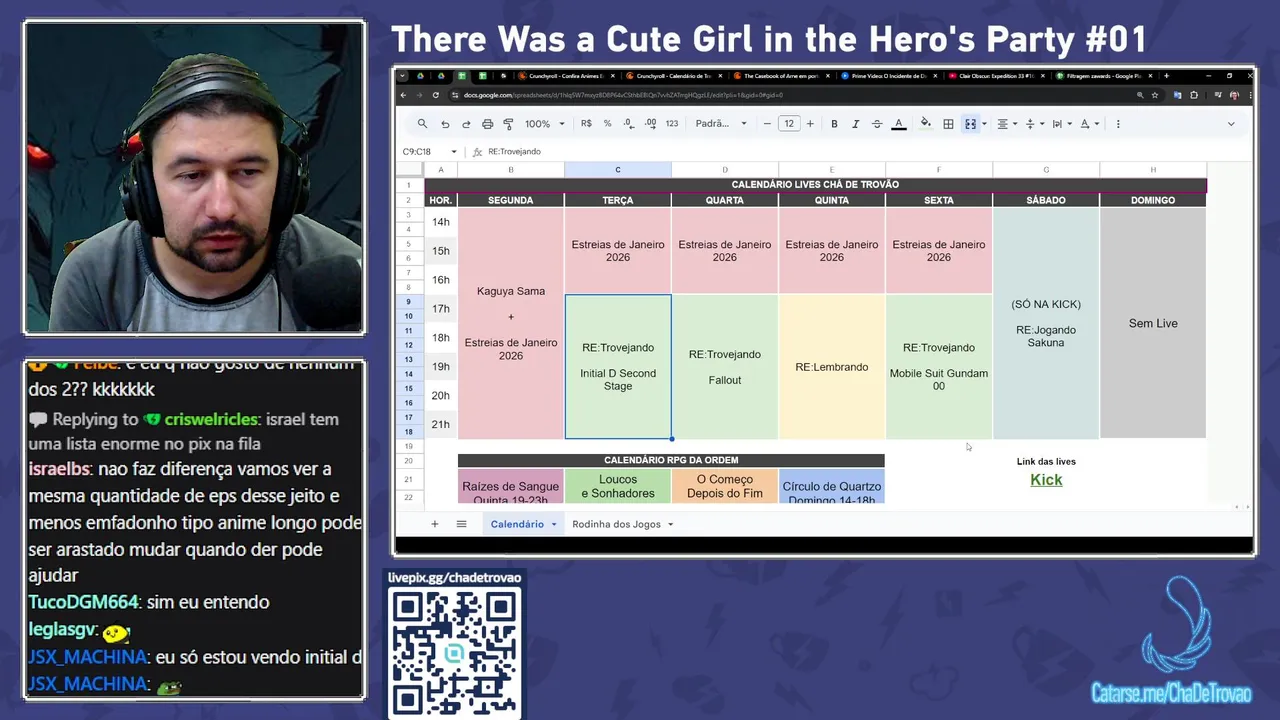
Task: Format the cell as currency R$
Action: click(x=586, y=124)
